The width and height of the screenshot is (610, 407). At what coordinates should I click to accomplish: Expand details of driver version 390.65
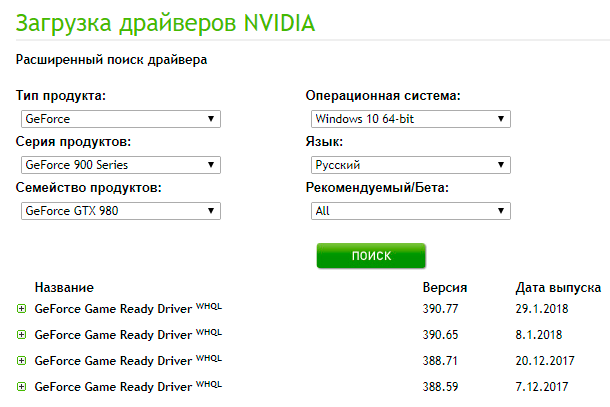coord(22,335)
